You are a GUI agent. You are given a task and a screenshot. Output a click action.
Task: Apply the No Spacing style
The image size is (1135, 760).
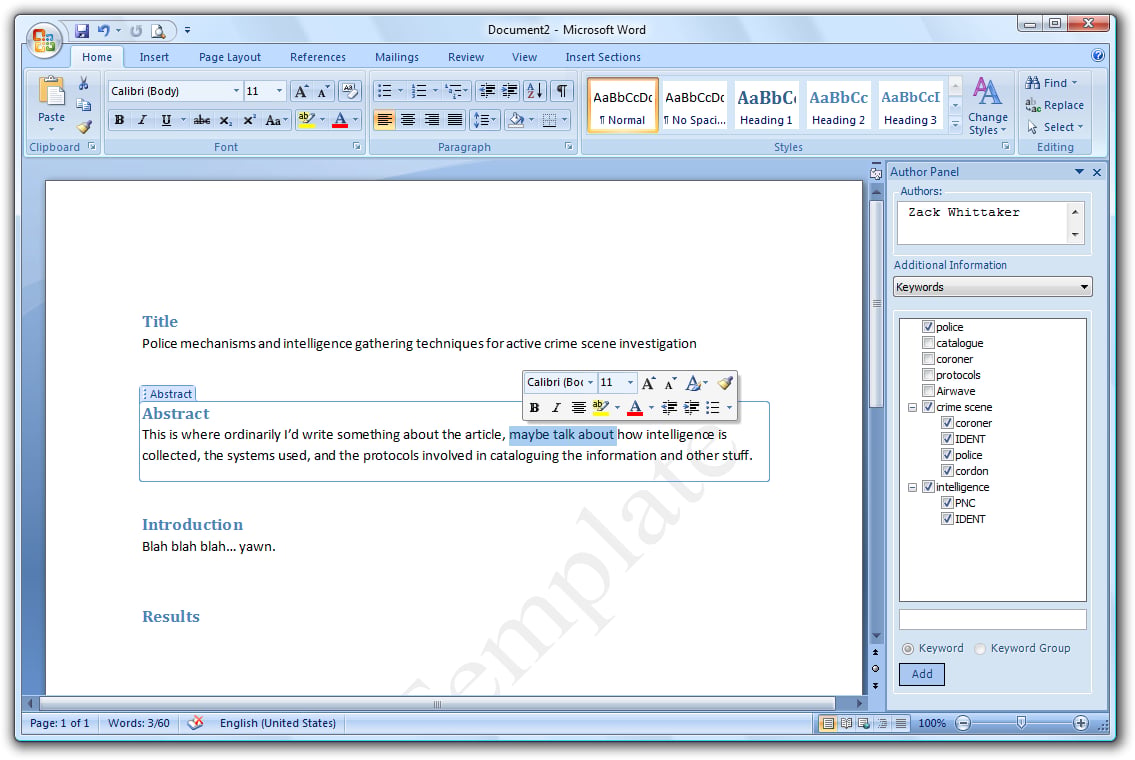pos(694,106)
